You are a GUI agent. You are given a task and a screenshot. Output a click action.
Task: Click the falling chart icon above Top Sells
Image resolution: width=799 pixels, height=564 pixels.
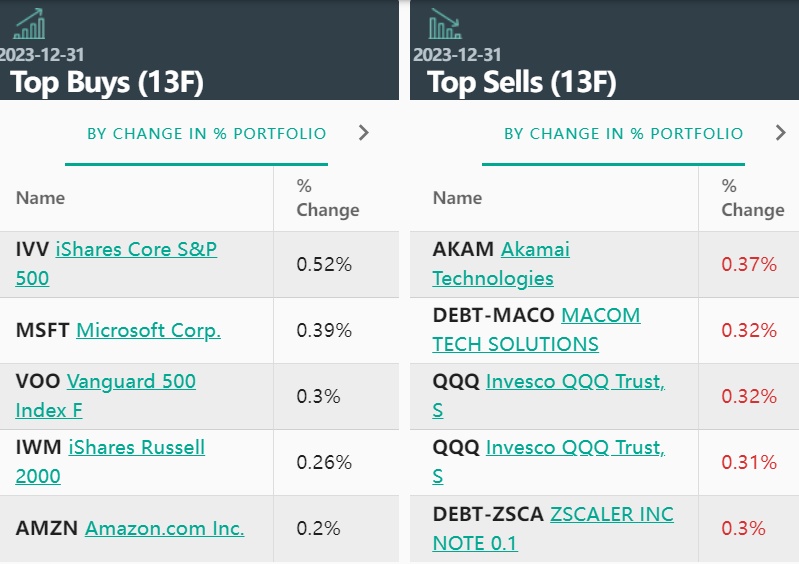pos(445,24)
